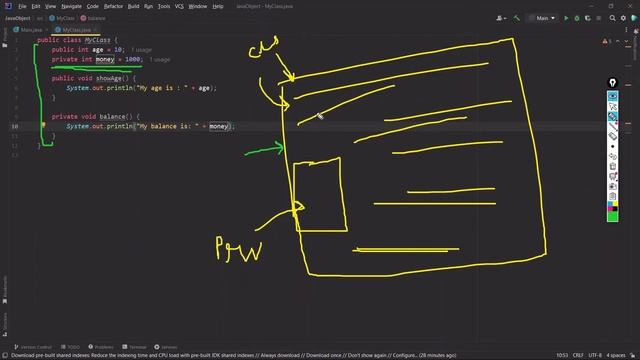
Task: Open the Run menu
Action: [148, 7]
